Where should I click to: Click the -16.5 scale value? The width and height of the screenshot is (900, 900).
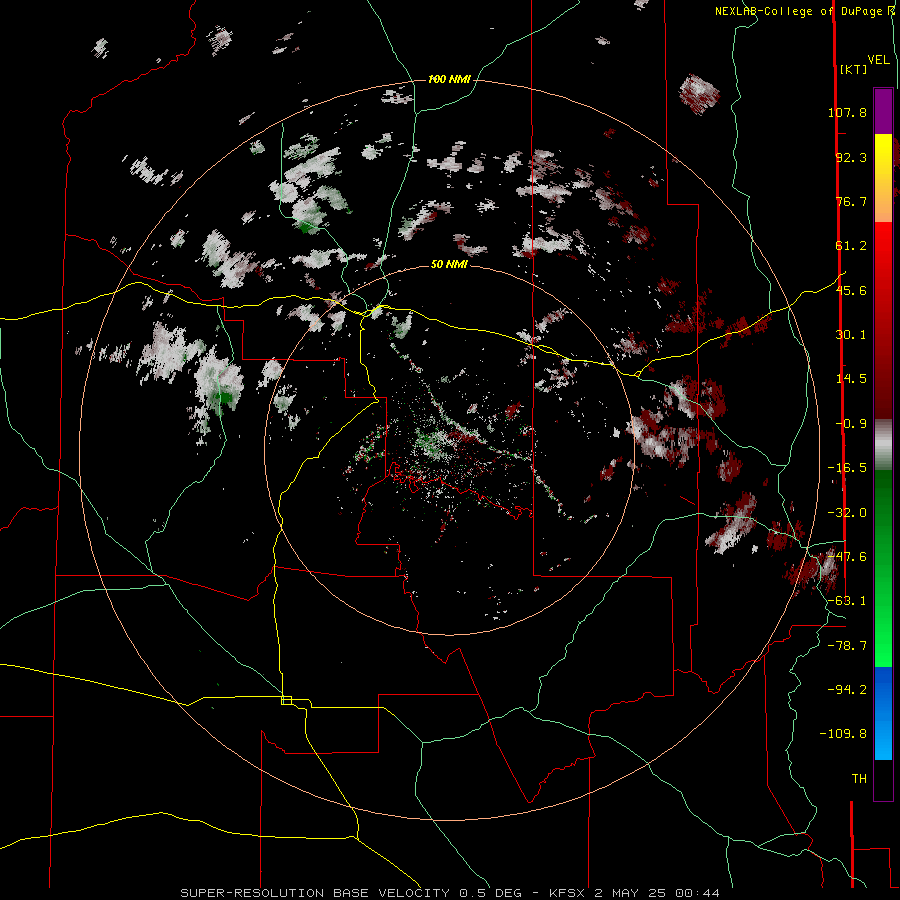pyautogui.click(x=847, y=468)
